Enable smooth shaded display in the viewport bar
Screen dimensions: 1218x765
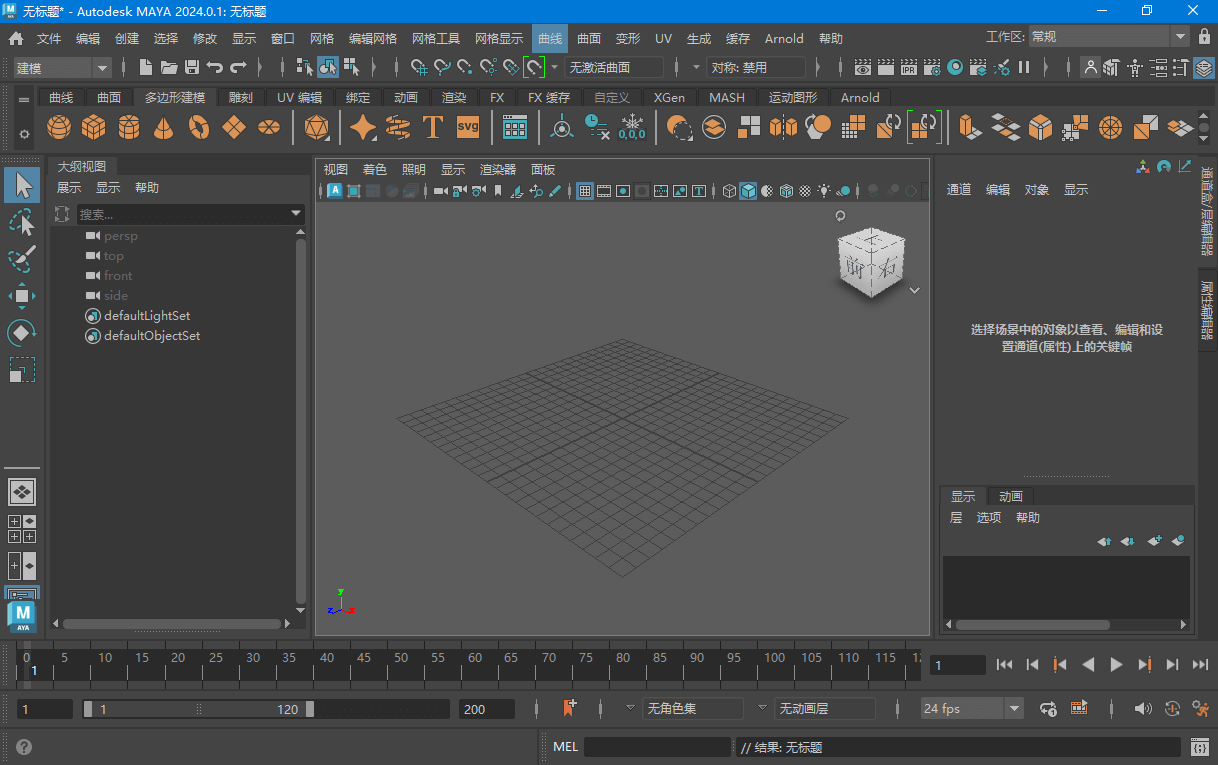tap(748, 190)
